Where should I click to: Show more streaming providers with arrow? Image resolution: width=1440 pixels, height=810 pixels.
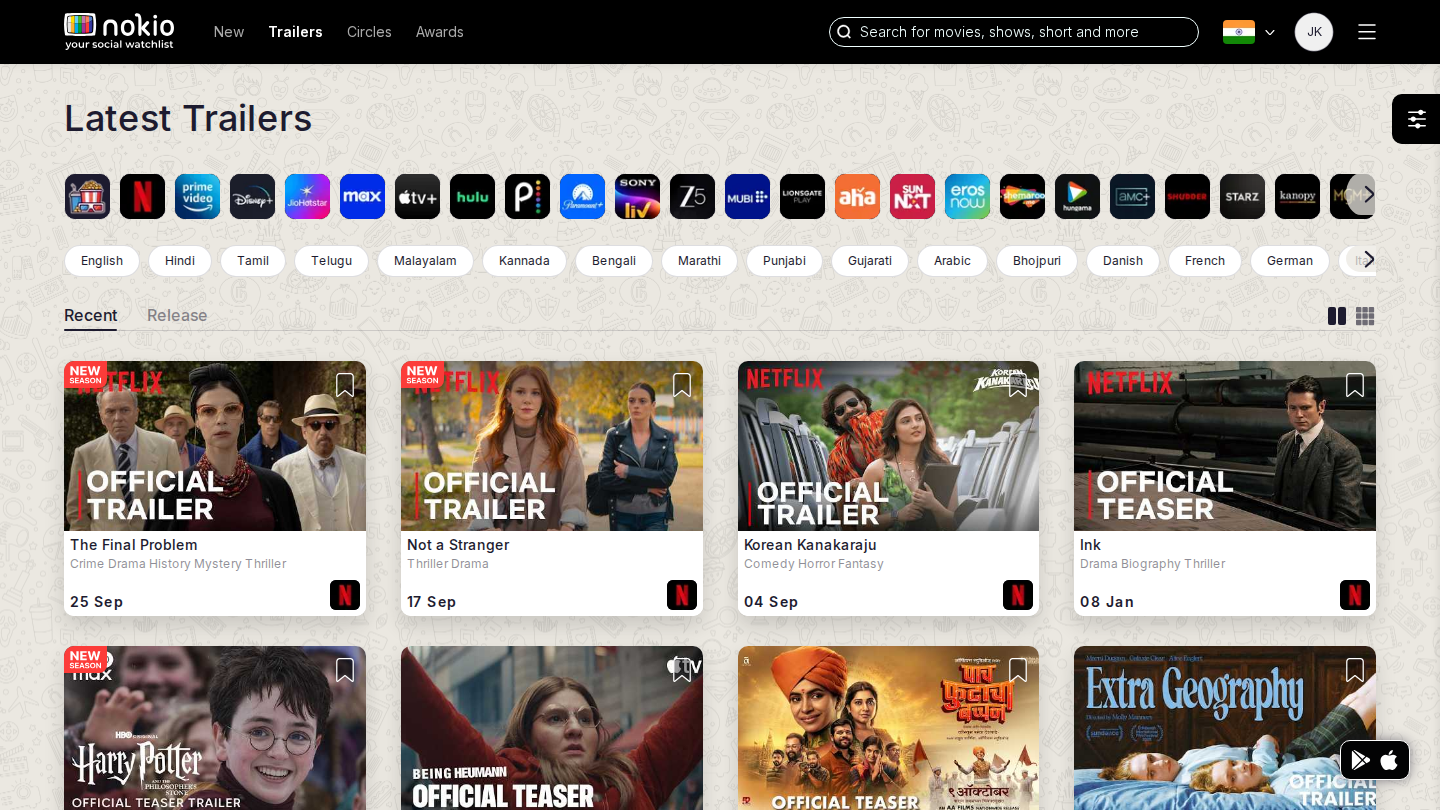point(1369,194)
